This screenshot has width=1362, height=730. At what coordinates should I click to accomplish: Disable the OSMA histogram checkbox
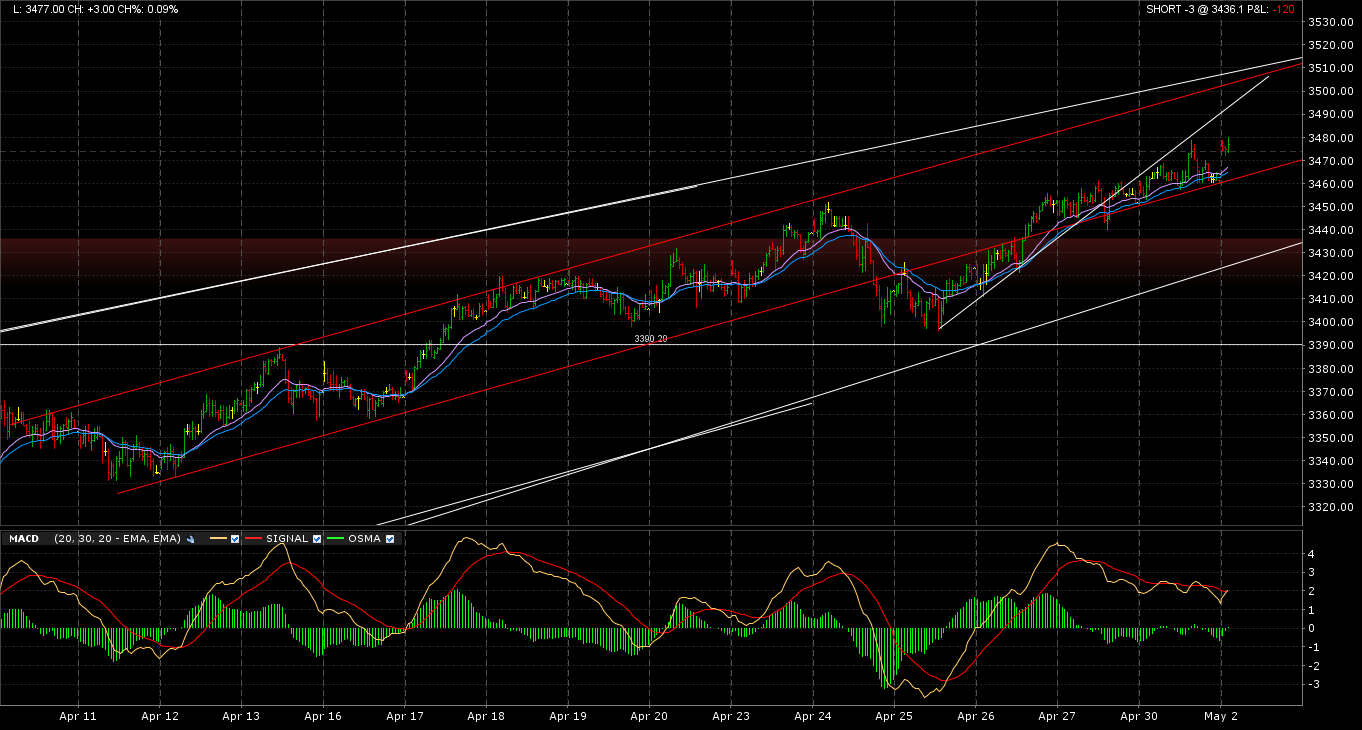390,539
